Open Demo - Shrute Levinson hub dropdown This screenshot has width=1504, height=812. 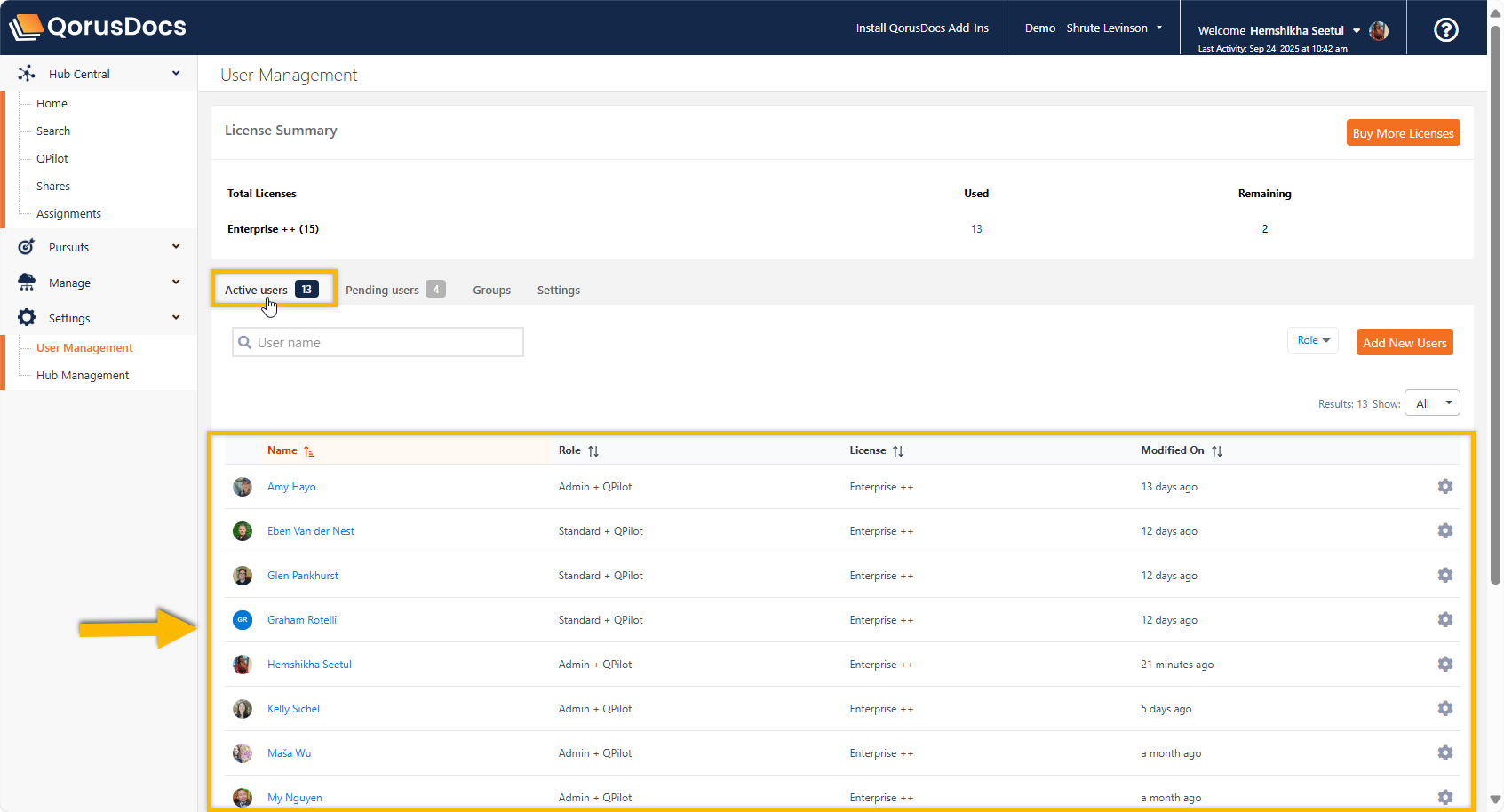1093,28
